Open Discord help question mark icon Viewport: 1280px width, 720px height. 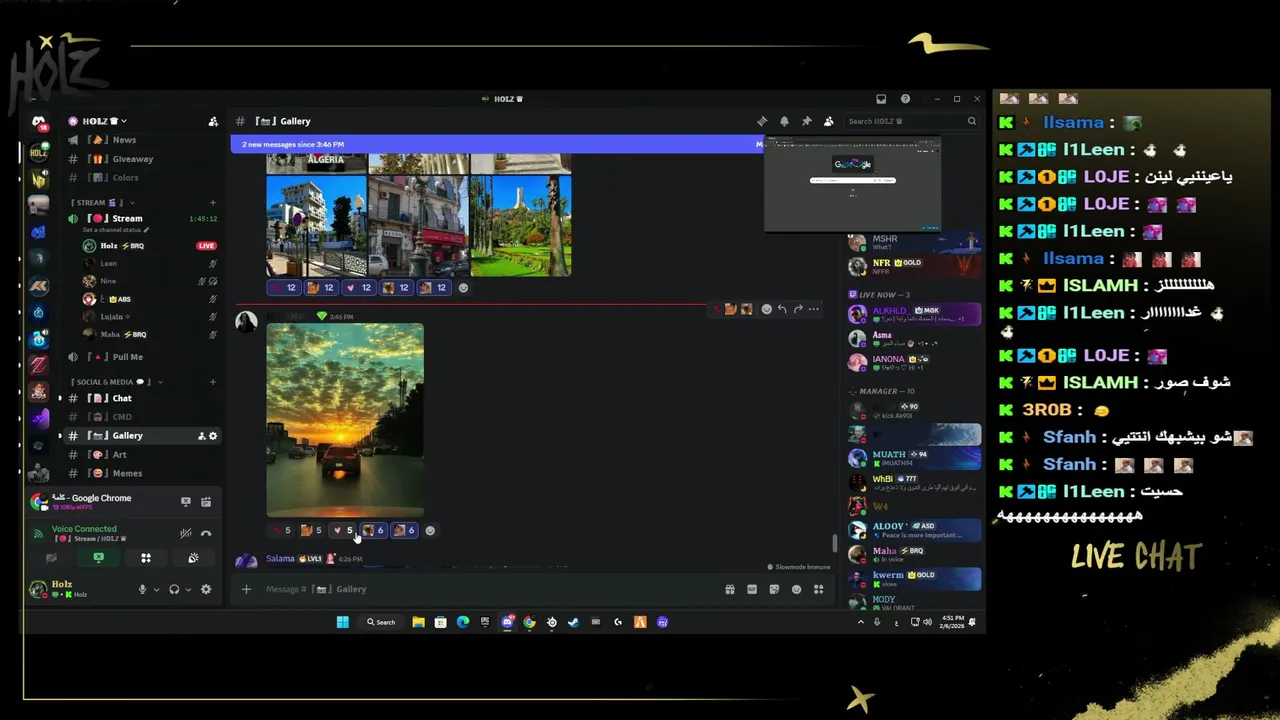905,99
